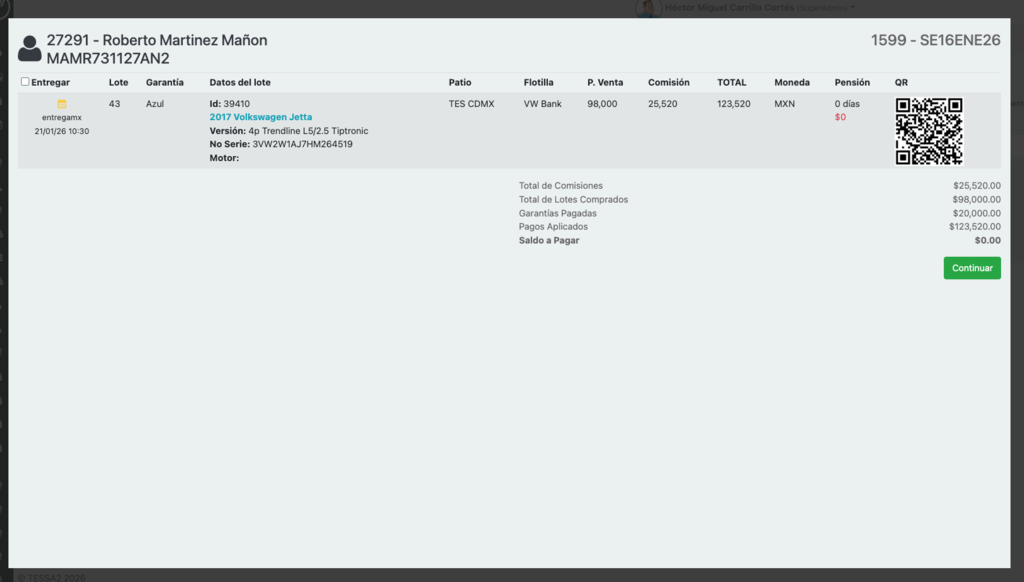Screen dimensions: 1024x582
Task: Click the customer name Roberto Martinez Mañon
Action: click(x=185, y=40)
